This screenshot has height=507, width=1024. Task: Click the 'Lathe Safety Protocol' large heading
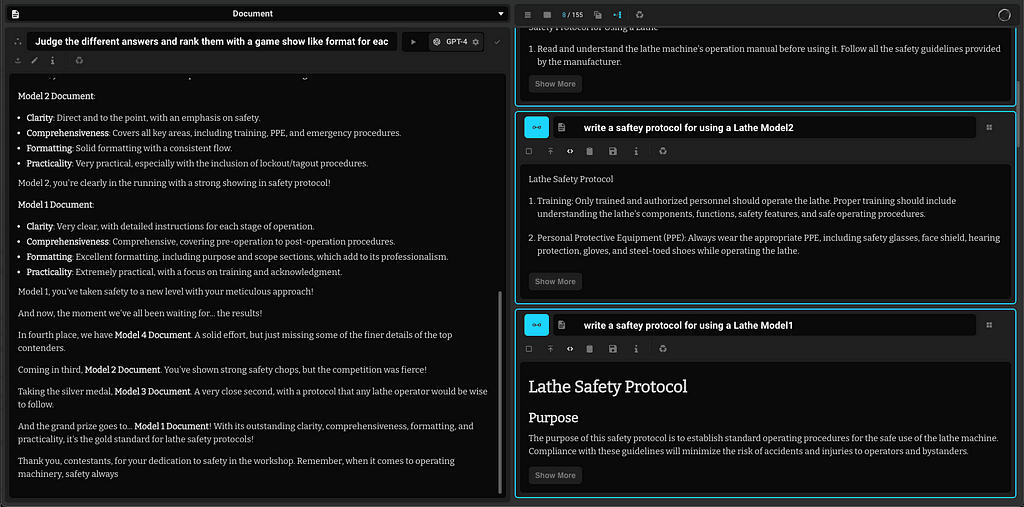(x=607, y=386)
